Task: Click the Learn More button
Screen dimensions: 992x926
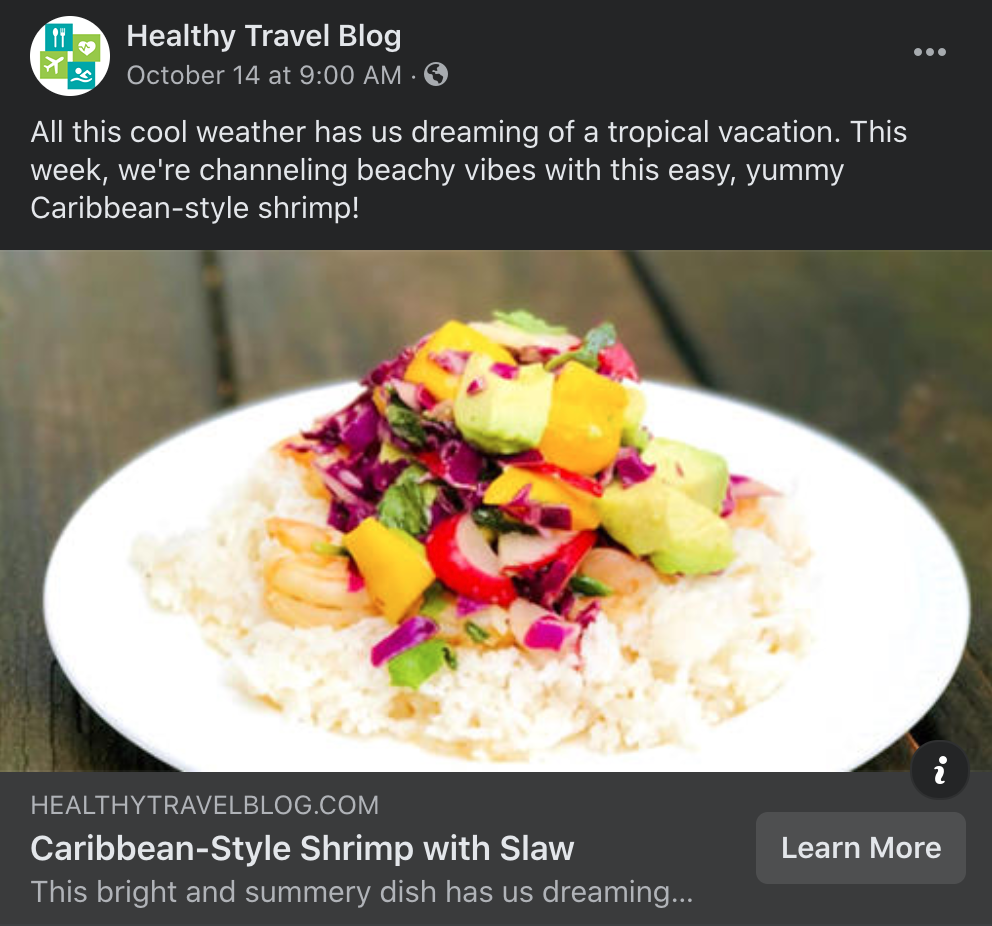Action: (860, 848)
